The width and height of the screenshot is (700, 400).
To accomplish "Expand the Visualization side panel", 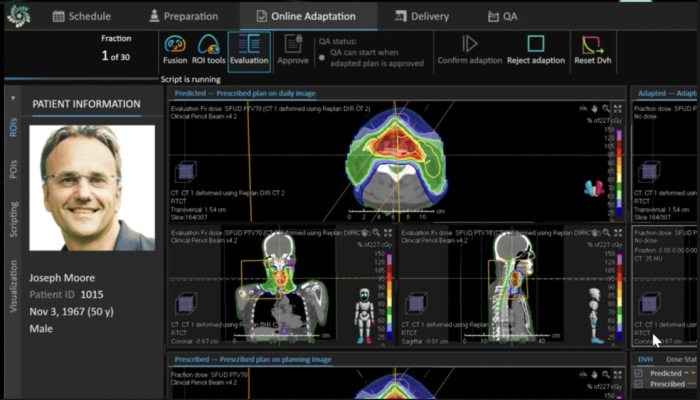I will 14,286.
